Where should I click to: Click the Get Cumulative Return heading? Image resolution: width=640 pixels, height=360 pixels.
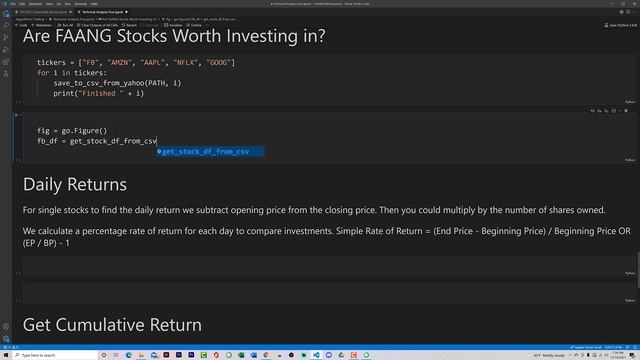click(112, 325)
